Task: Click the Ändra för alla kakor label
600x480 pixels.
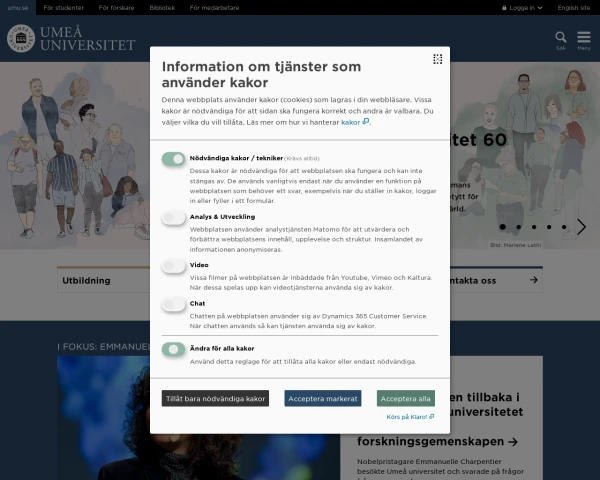Action: (x=222, y=348)
